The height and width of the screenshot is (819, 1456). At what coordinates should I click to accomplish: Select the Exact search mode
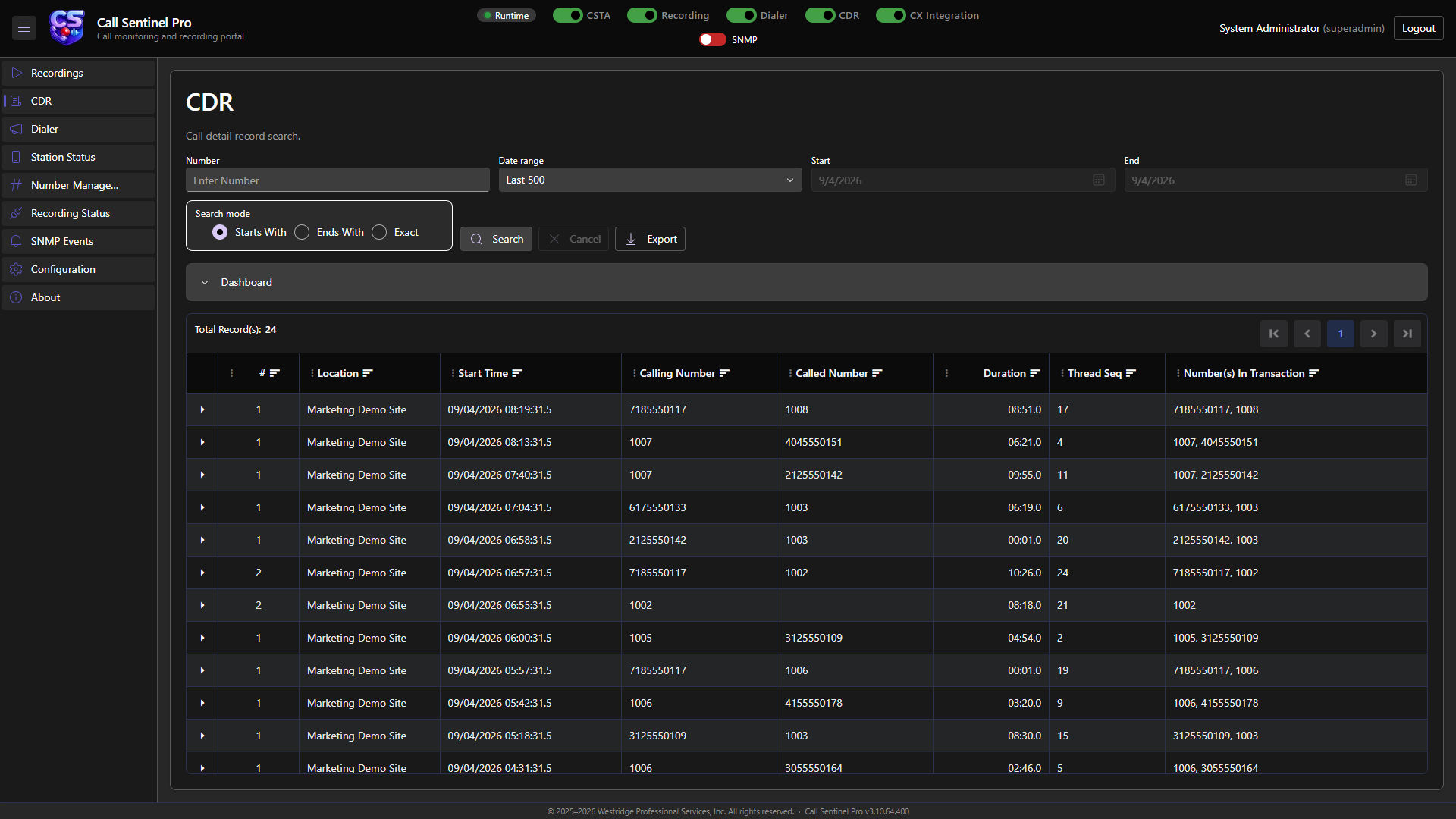pos(379,232)
